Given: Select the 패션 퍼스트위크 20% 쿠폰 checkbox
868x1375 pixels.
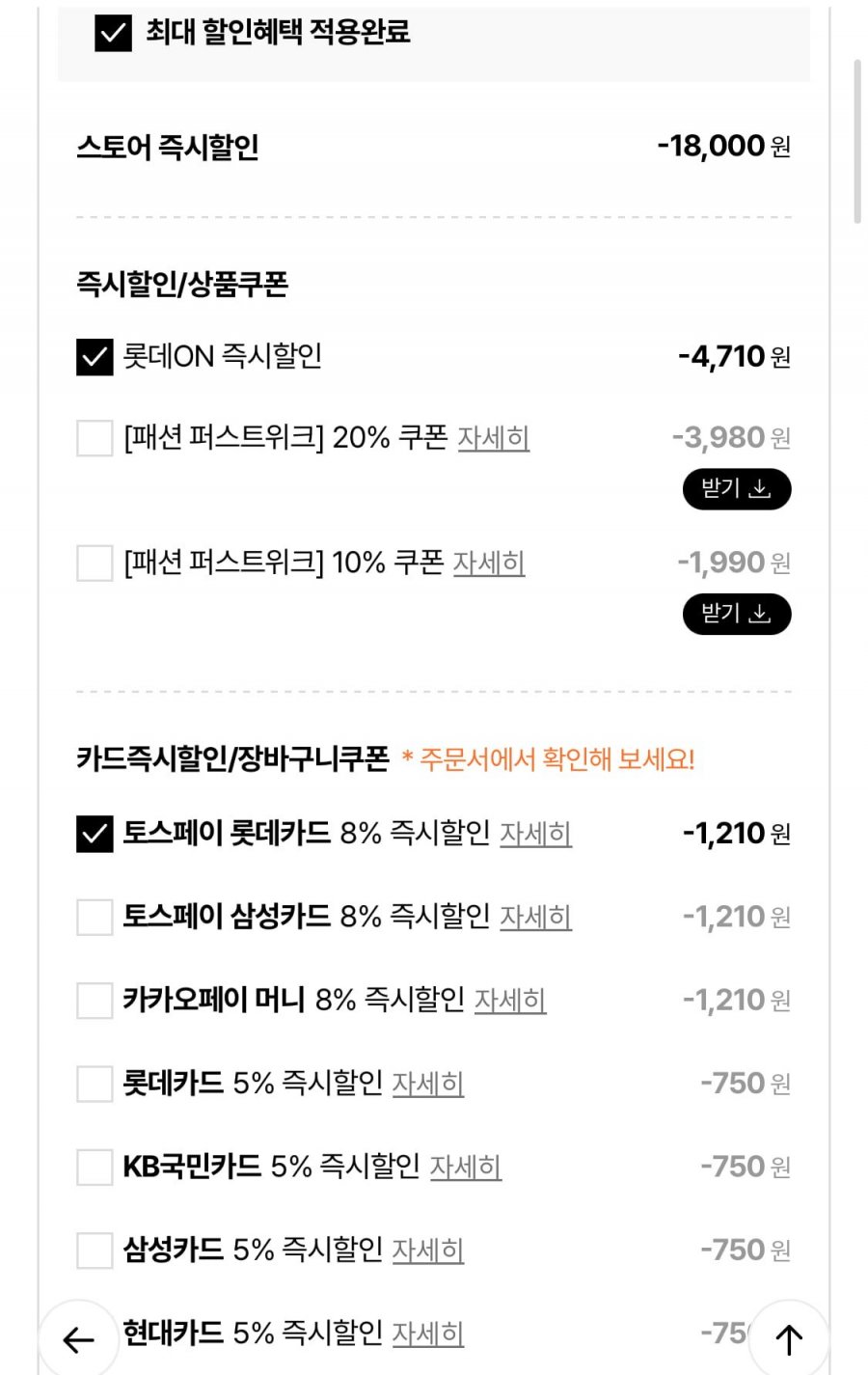Looking at the screenshot, I should (95, 438).
